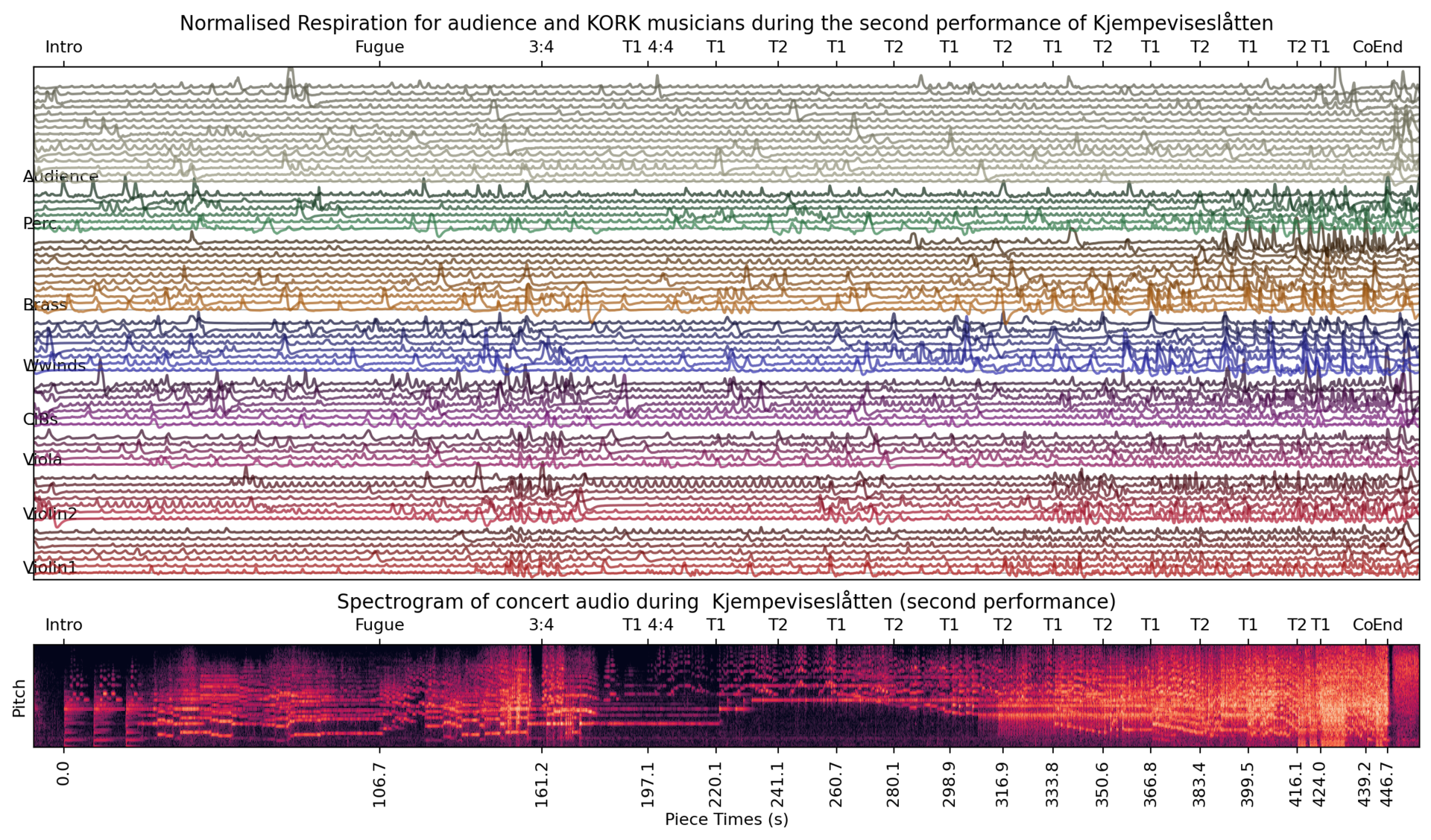
Task: Click the 260.7 time tick label
Action: click(836, 784)
